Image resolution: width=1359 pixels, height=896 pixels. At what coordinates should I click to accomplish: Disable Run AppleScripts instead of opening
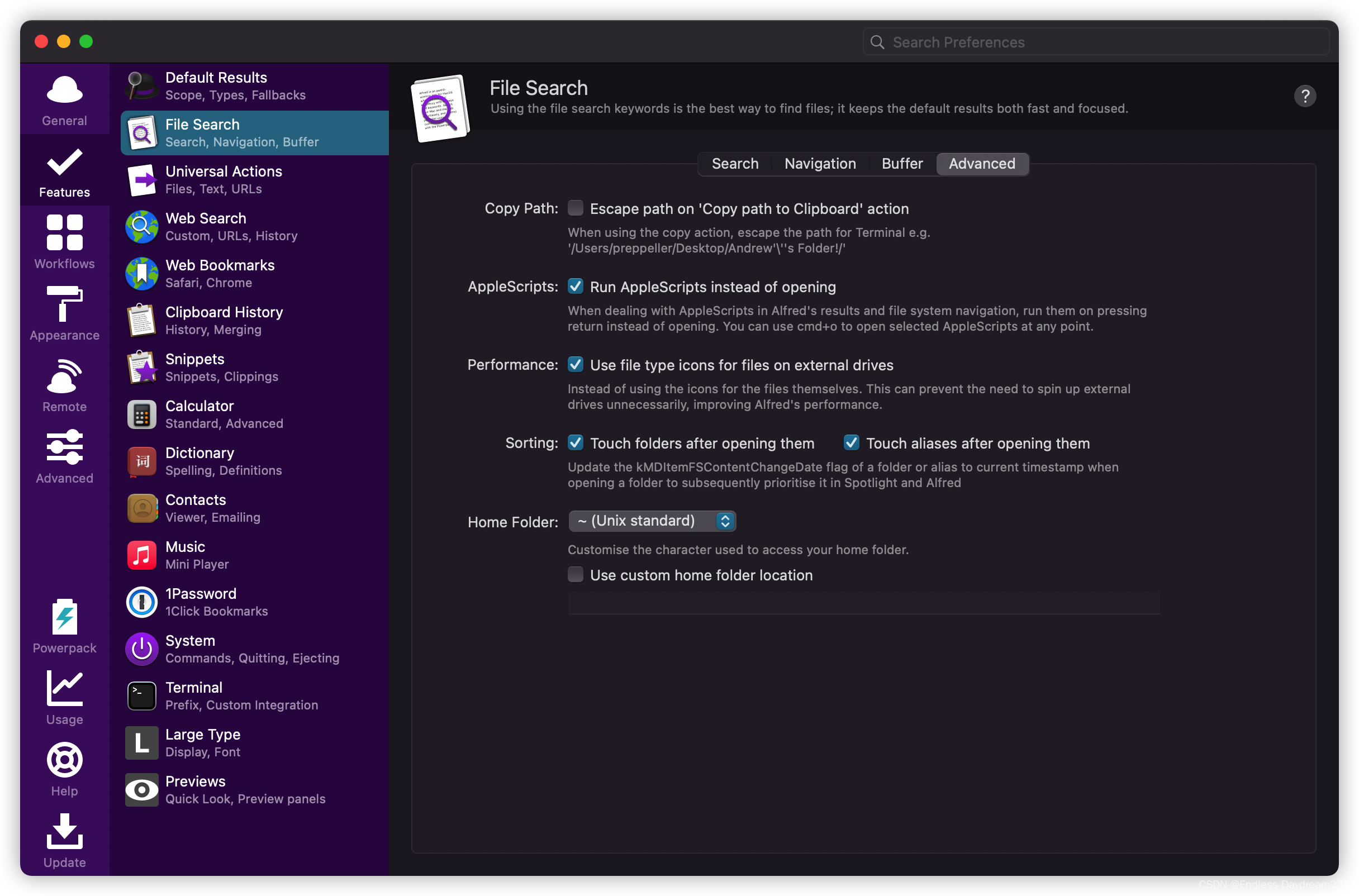click(x=576, y=287)
